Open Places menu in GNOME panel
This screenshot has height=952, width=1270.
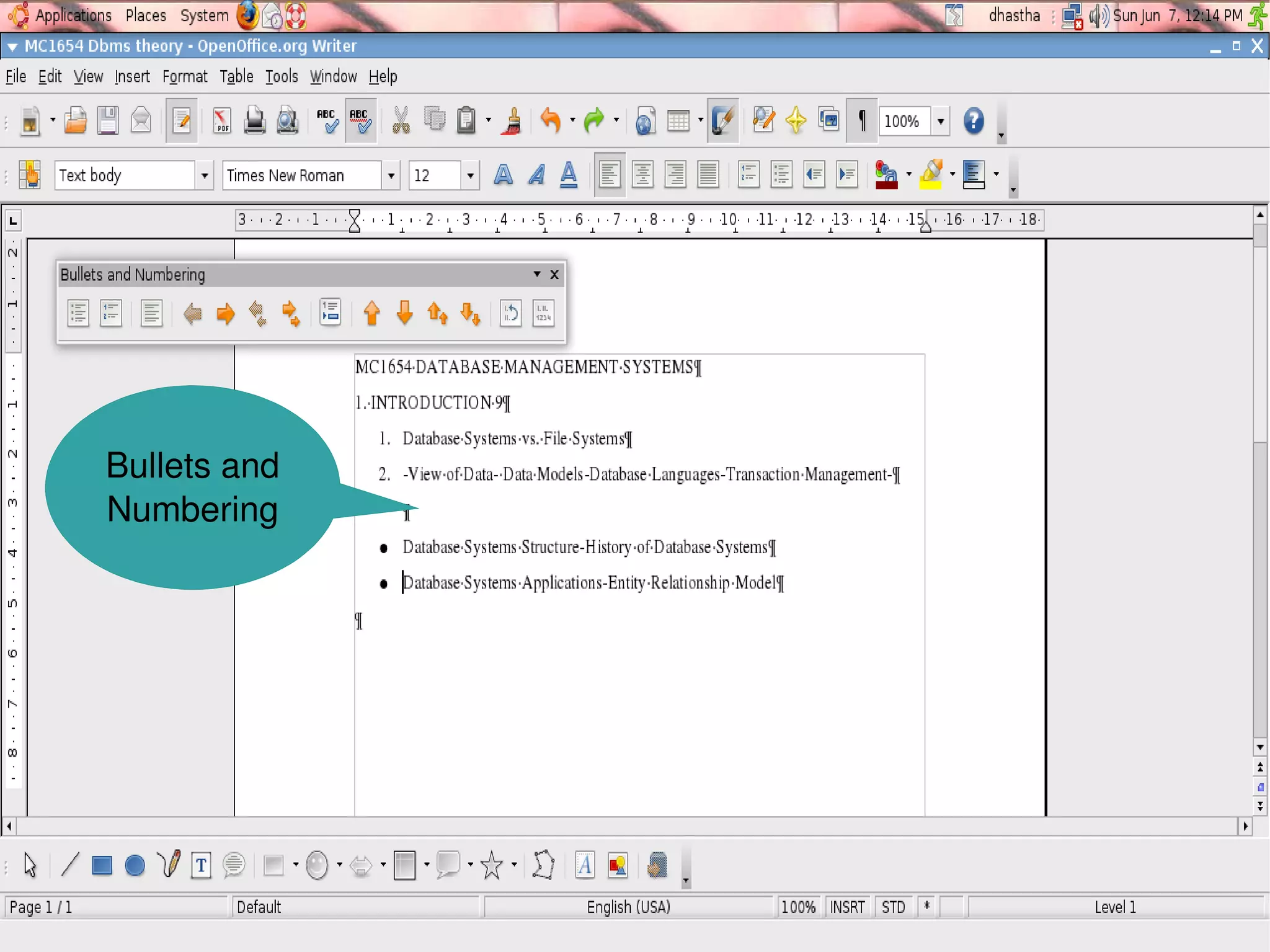(x=146, y=16)
